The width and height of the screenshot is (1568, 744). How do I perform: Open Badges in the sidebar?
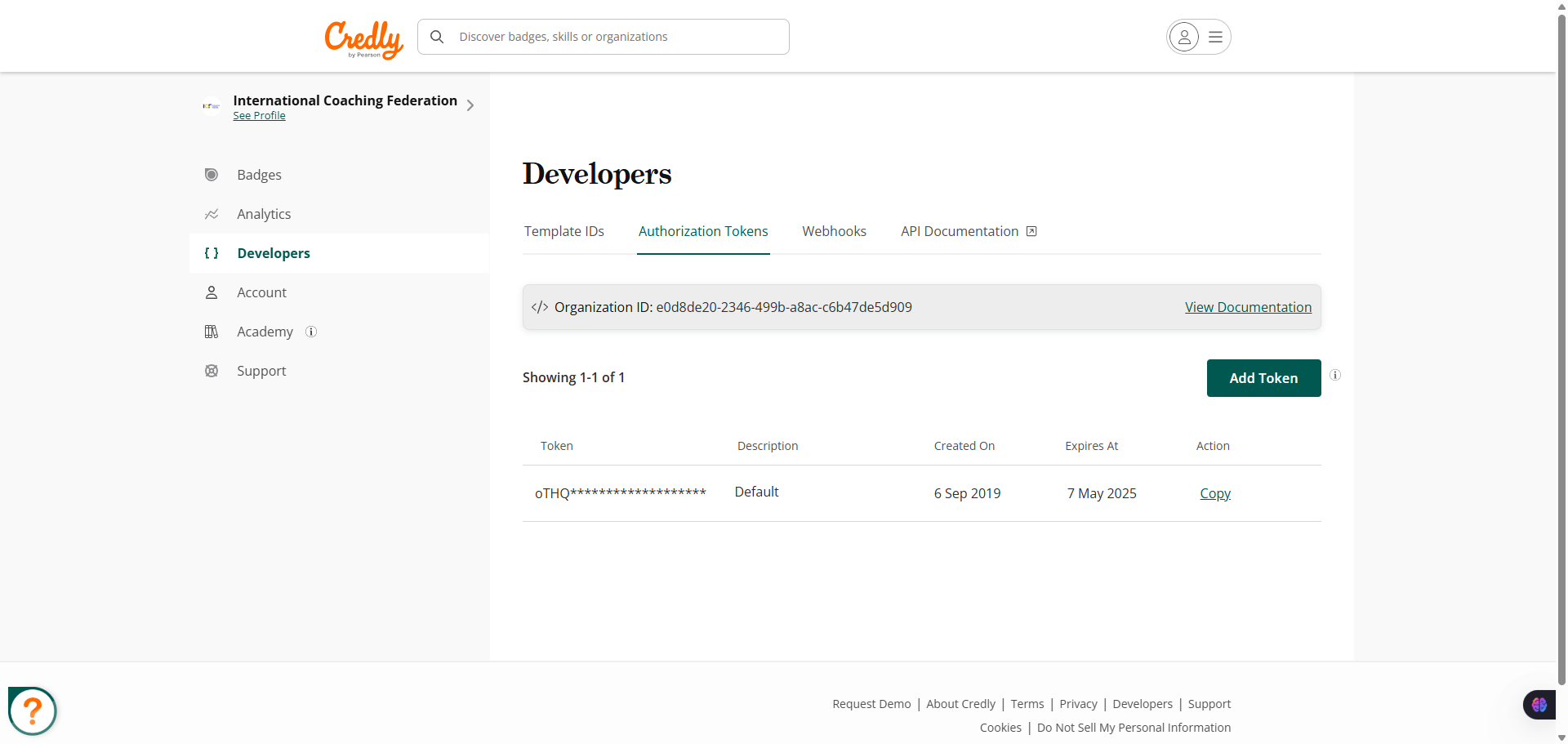coord(340,175)
